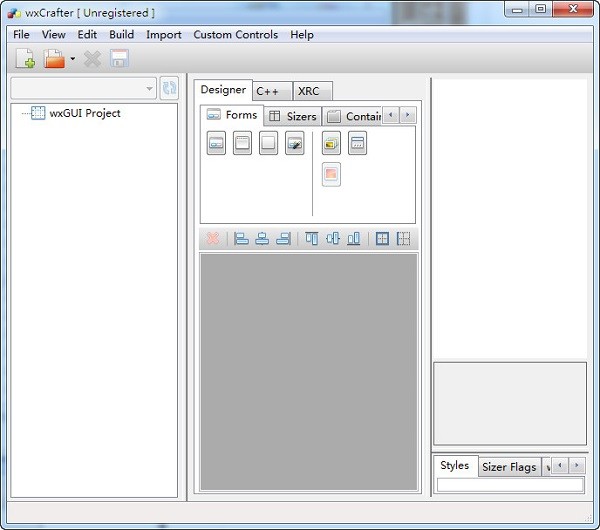Open the project selector combo box
Image resolution: width=600 pixels, height=530 pixels.
tap(83, 89)
